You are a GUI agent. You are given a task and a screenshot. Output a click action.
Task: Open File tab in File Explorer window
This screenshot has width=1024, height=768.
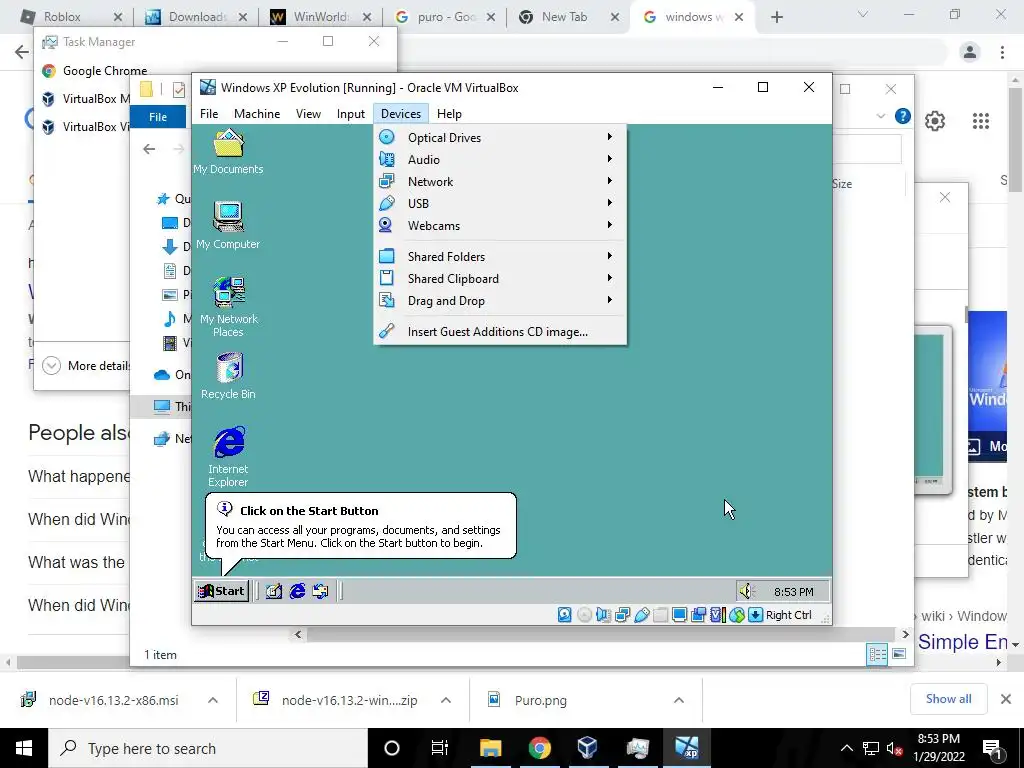(x=158, y=117)
